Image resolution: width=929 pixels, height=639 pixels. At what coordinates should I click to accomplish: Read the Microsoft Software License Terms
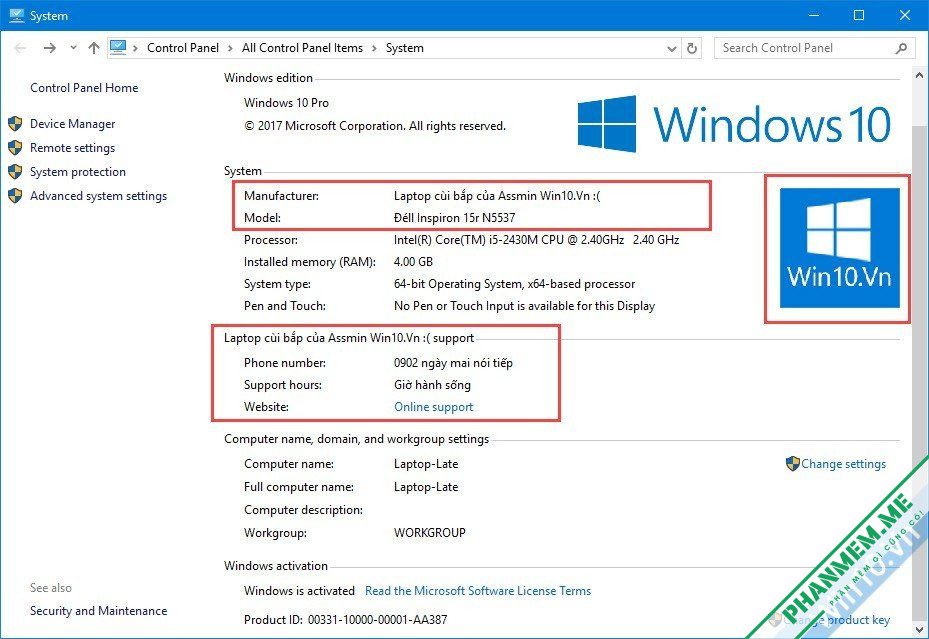click(x=478, y=590)
